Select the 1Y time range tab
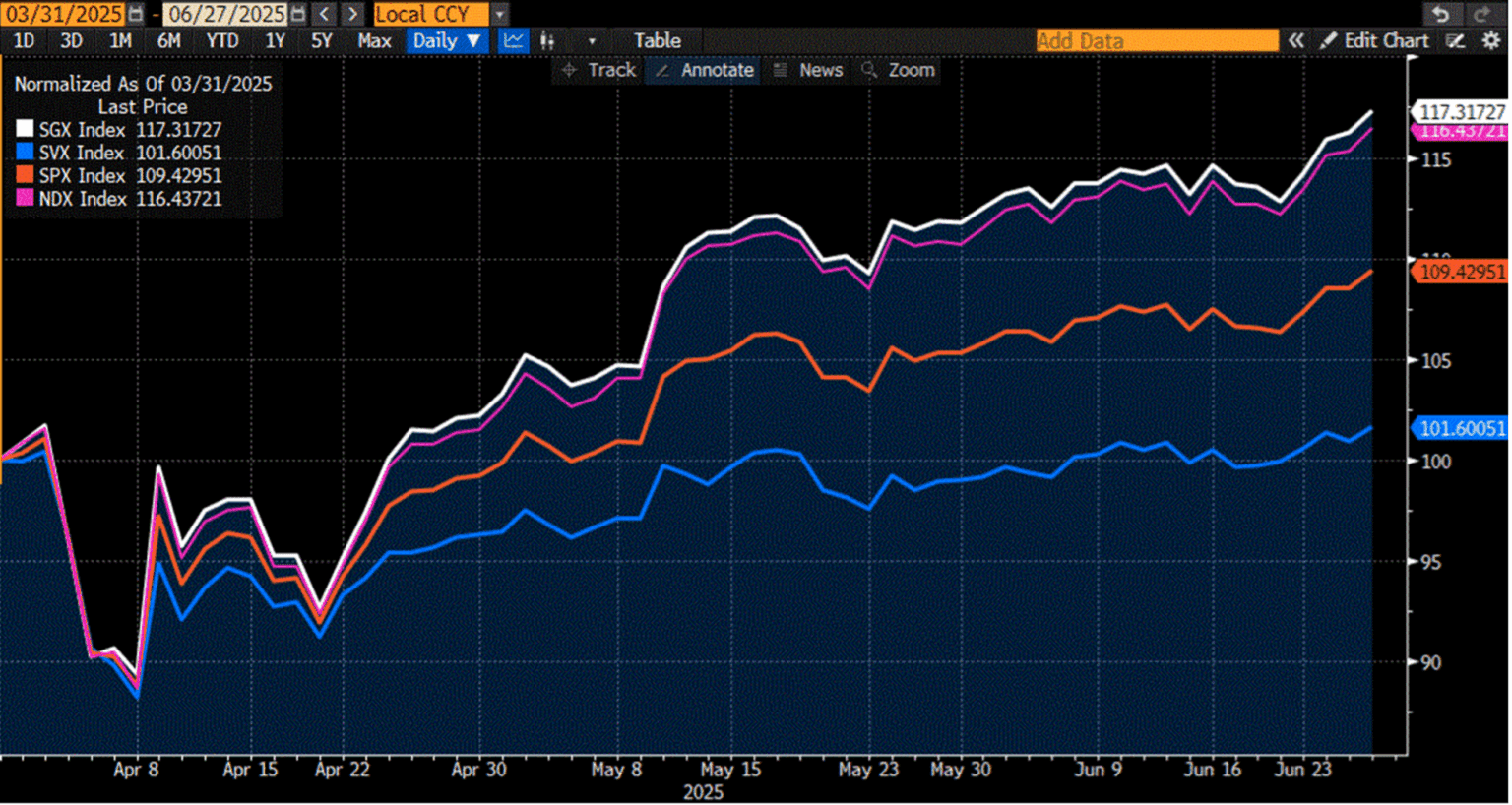The image size is (1512, 805). pyautogui.click(x=274, y=41)
